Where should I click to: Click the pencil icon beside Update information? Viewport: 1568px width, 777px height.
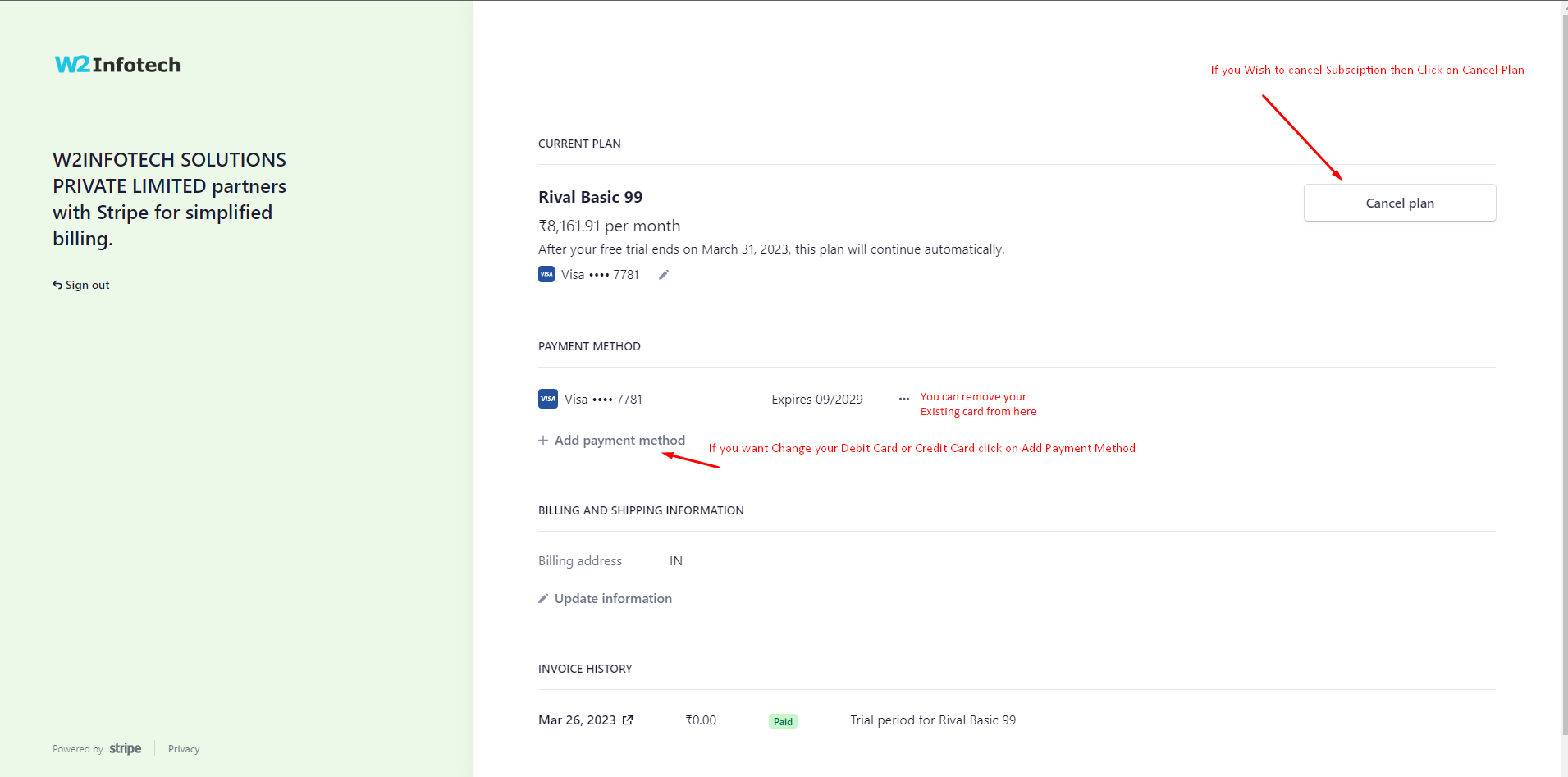coord(543,599)
